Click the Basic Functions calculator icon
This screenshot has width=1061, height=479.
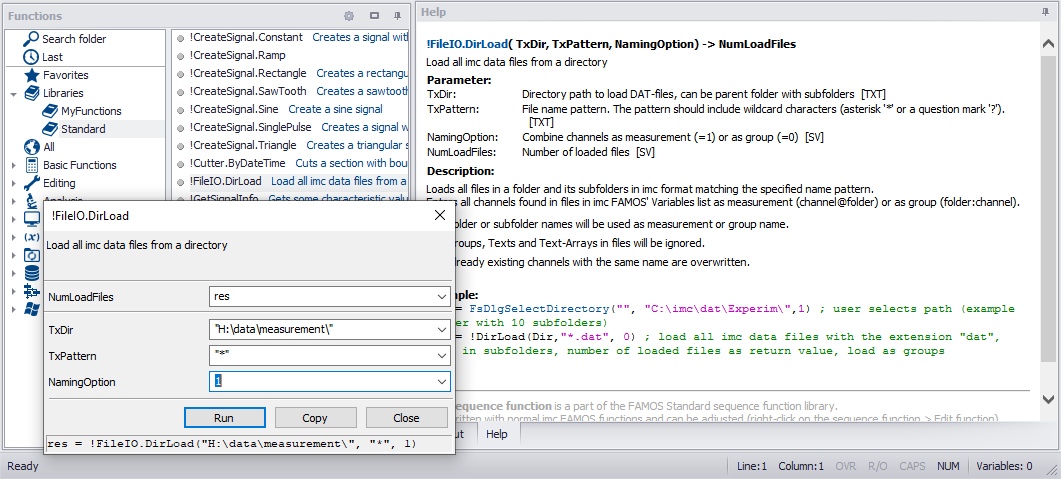pyautogui.click(x=31, y=165)
